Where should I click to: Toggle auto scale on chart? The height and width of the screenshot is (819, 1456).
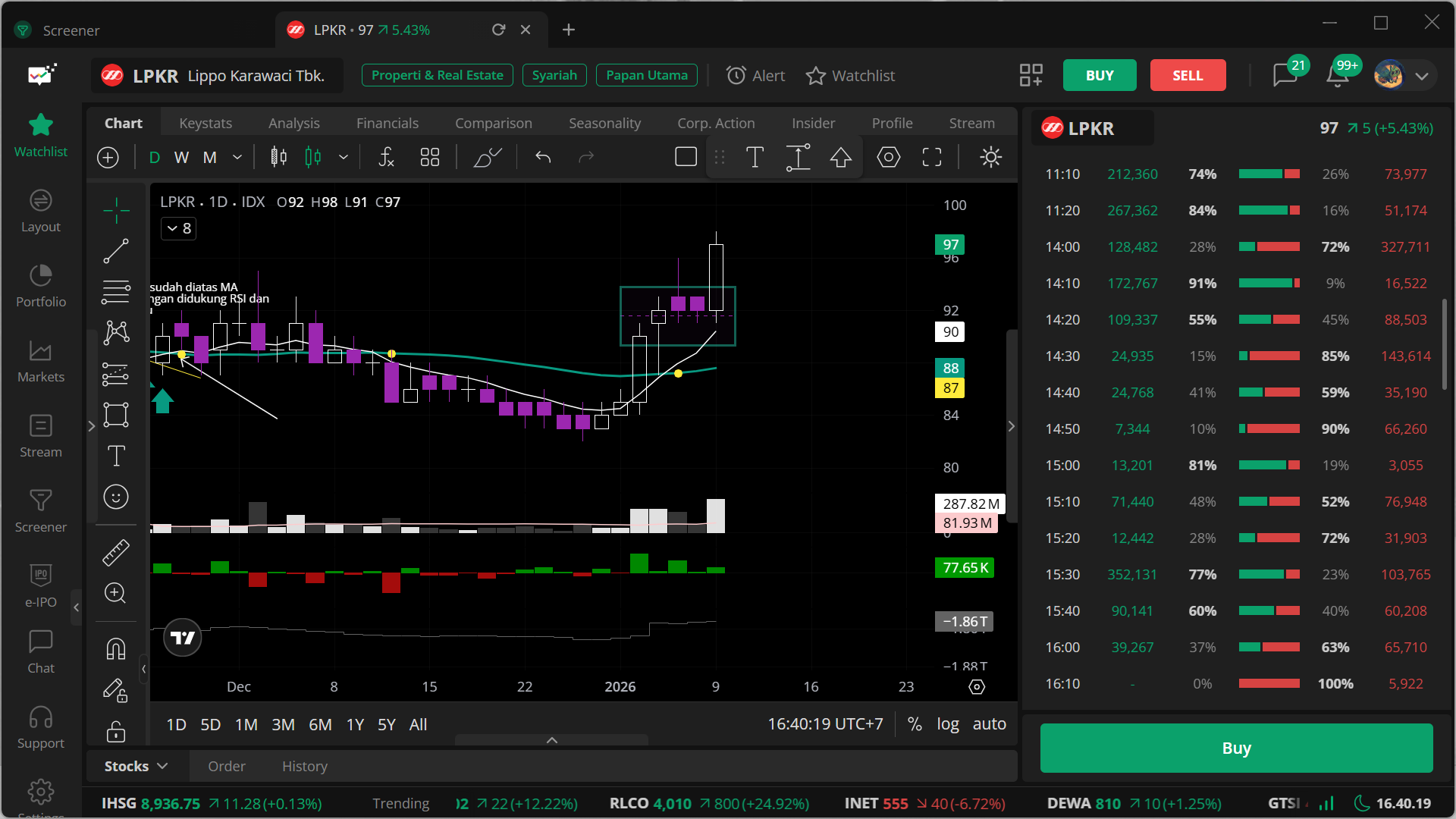point(990,724)
